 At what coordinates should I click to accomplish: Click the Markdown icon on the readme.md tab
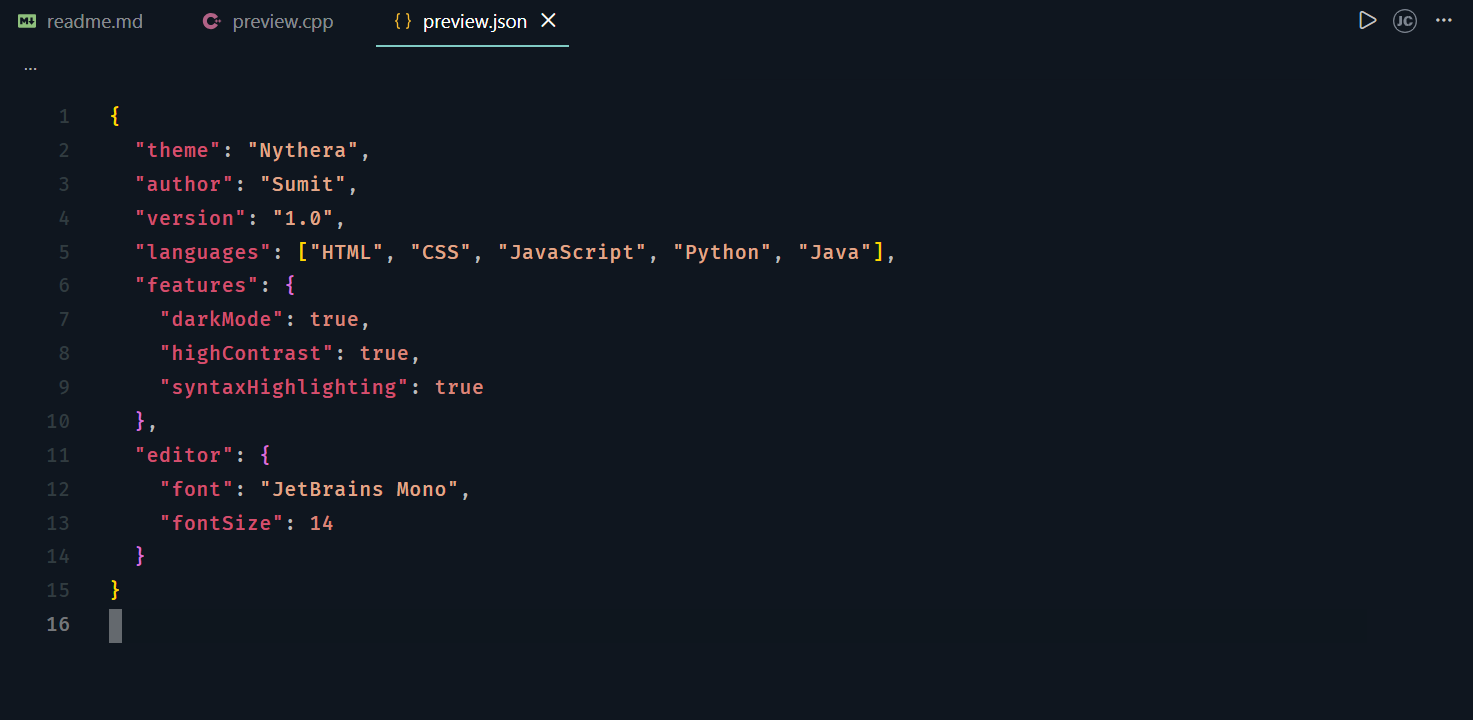click(x=25, y=20)
